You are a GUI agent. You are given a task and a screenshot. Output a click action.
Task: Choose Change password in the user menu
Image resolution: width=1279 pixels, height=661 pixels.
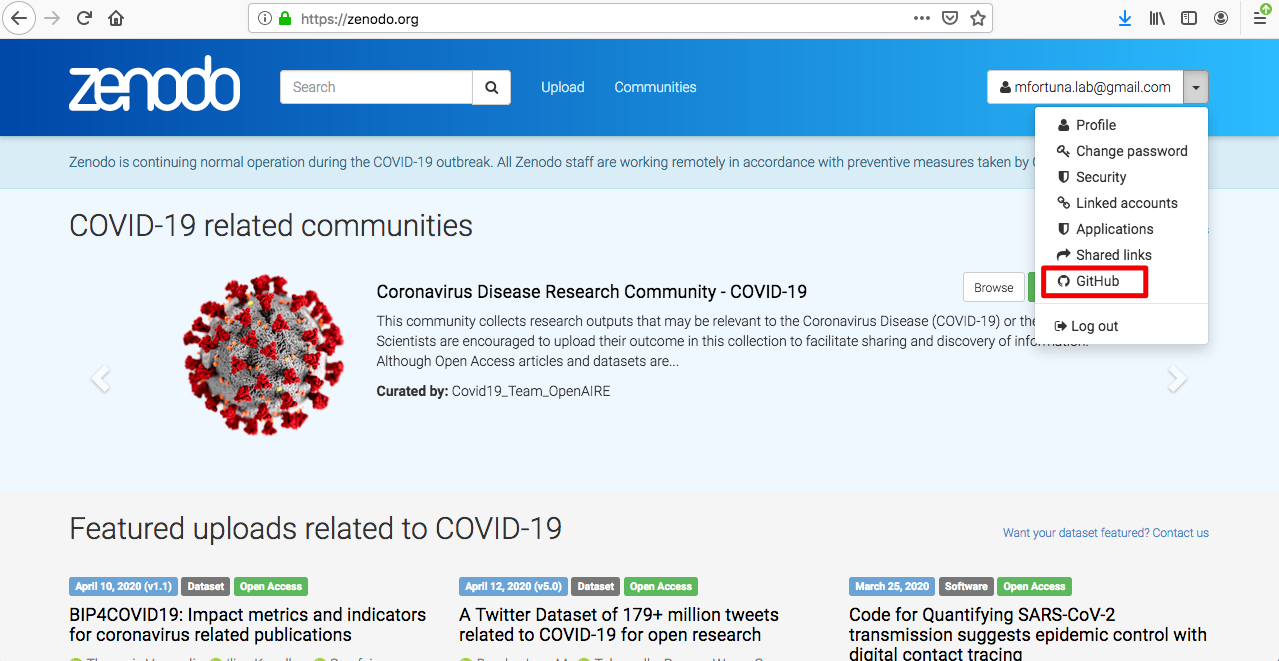(1122, 151)
